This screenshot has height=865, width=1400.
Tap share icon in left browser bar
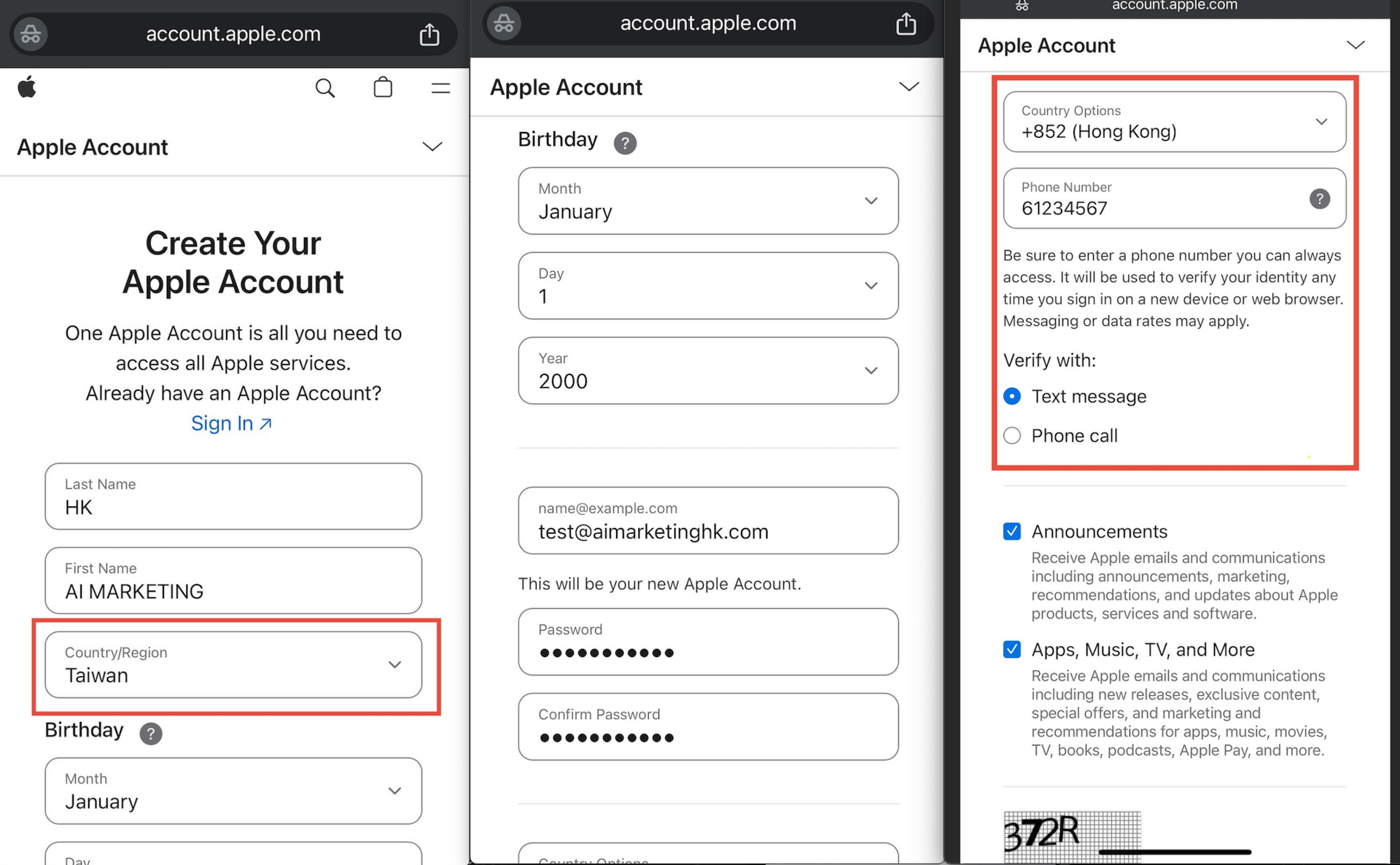click(429, 34)
